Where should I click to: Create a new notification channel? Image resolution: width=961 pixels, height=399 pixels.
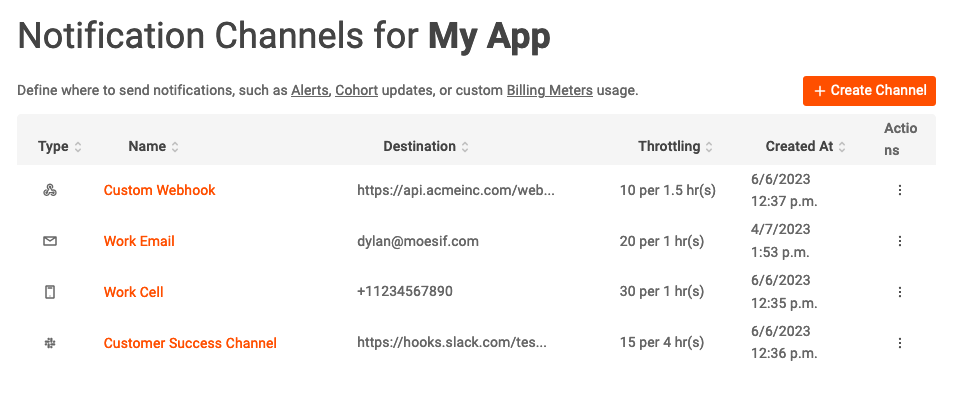[869, 91]
